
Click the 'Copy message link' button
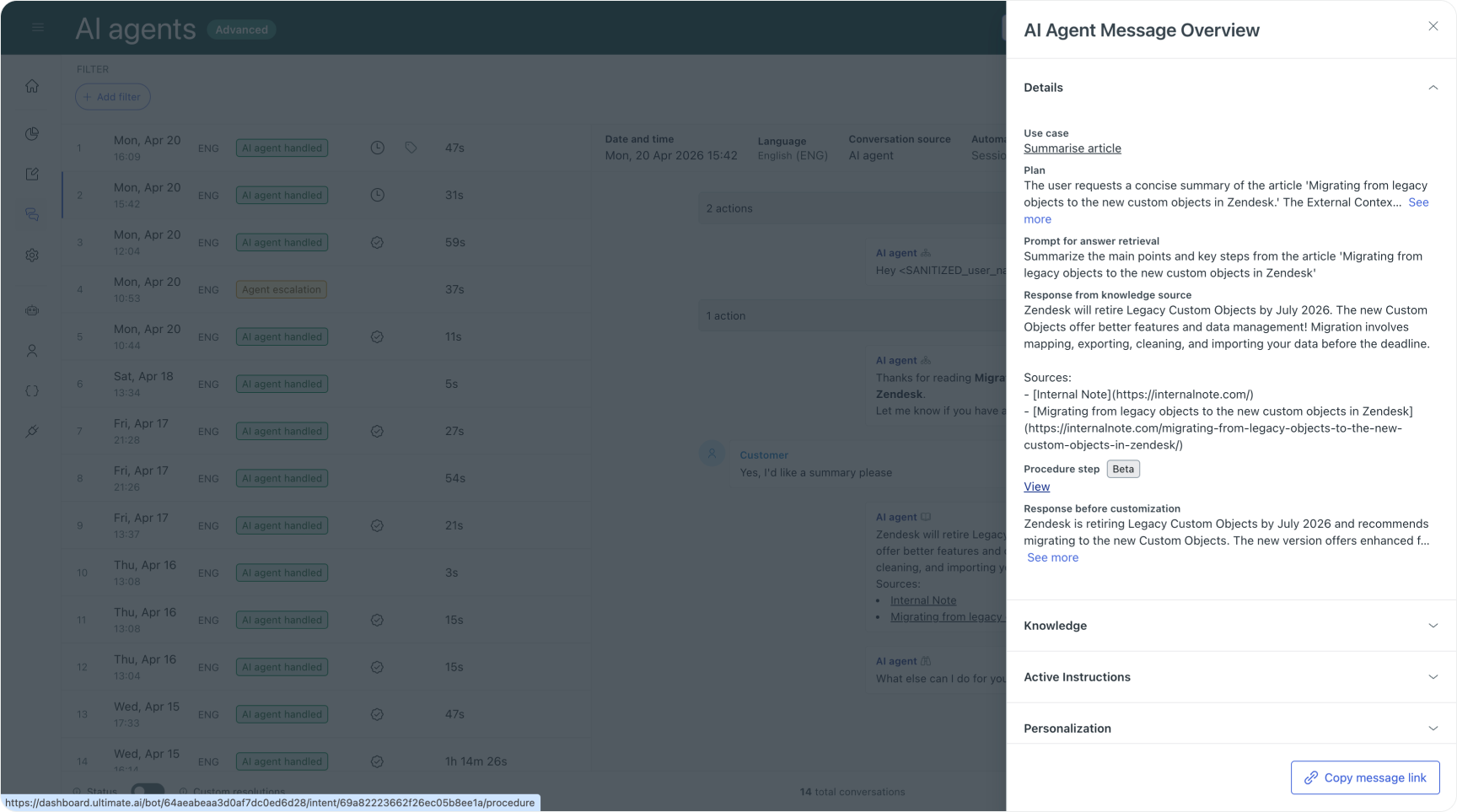tap(1365, 777)
